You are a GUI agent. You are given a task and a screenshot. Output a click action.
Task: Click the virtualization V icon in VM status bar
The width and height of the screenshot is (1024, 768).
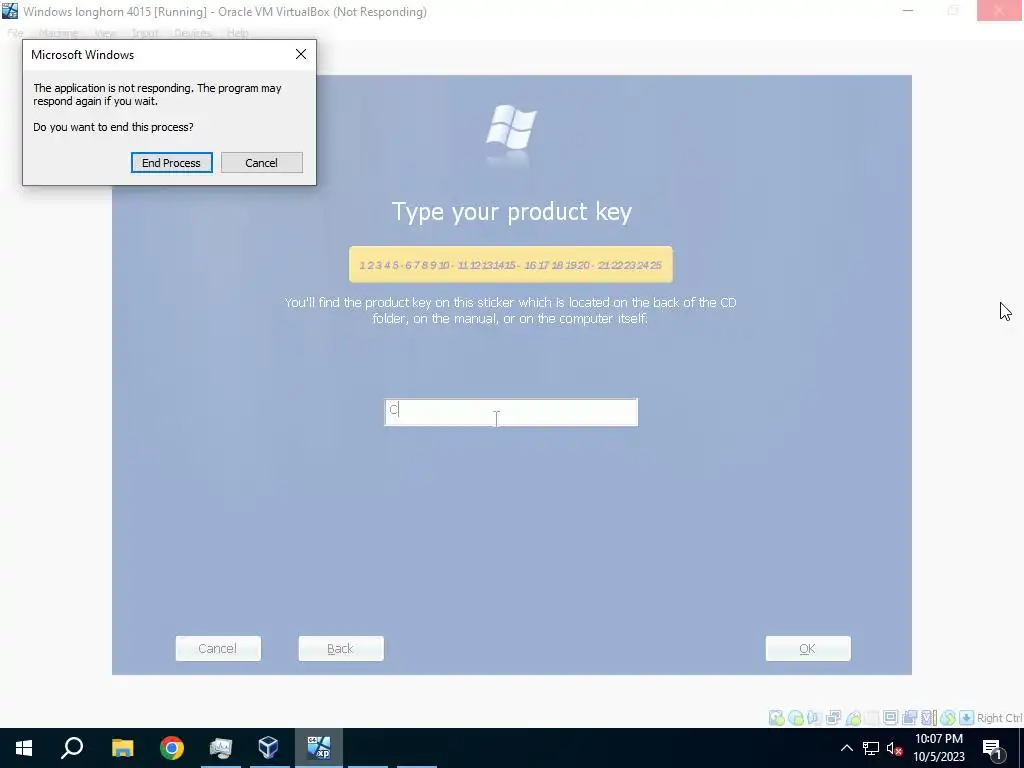pyautogui.click(x=928, y=718)
